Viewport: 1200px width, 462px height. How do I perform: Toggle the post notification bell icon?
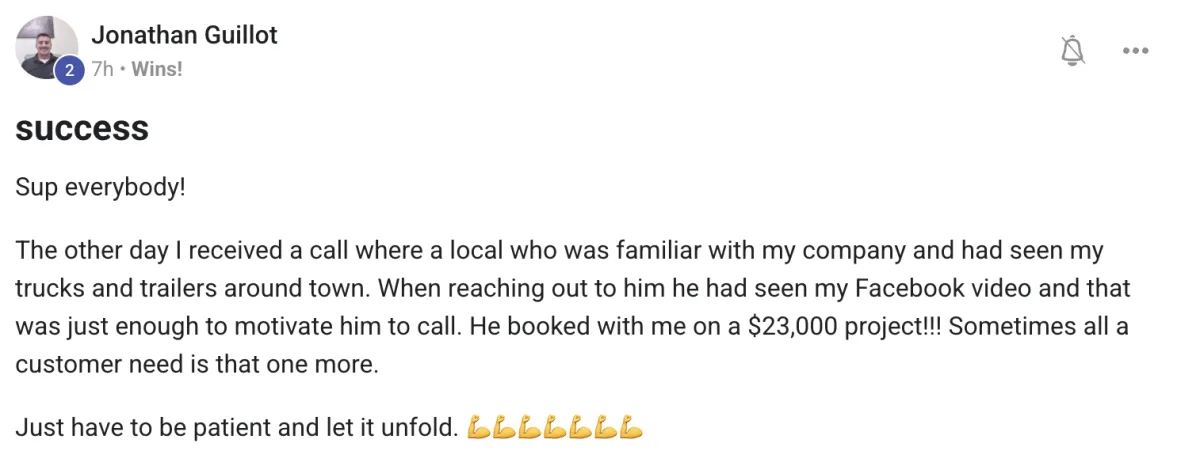[x=1072, y=51]
